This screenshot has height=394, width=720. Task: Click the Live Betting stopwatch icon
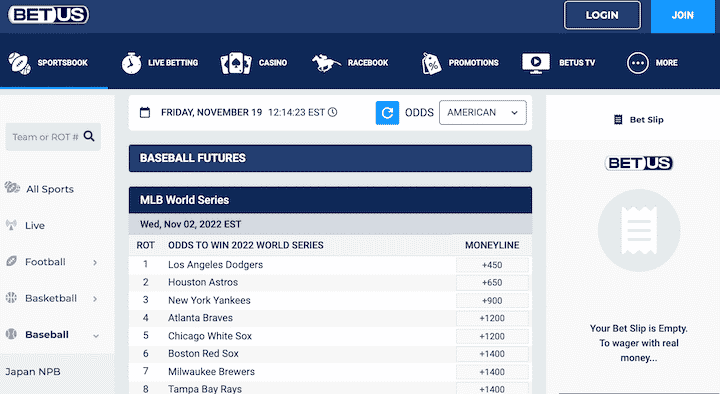point(131,63)
